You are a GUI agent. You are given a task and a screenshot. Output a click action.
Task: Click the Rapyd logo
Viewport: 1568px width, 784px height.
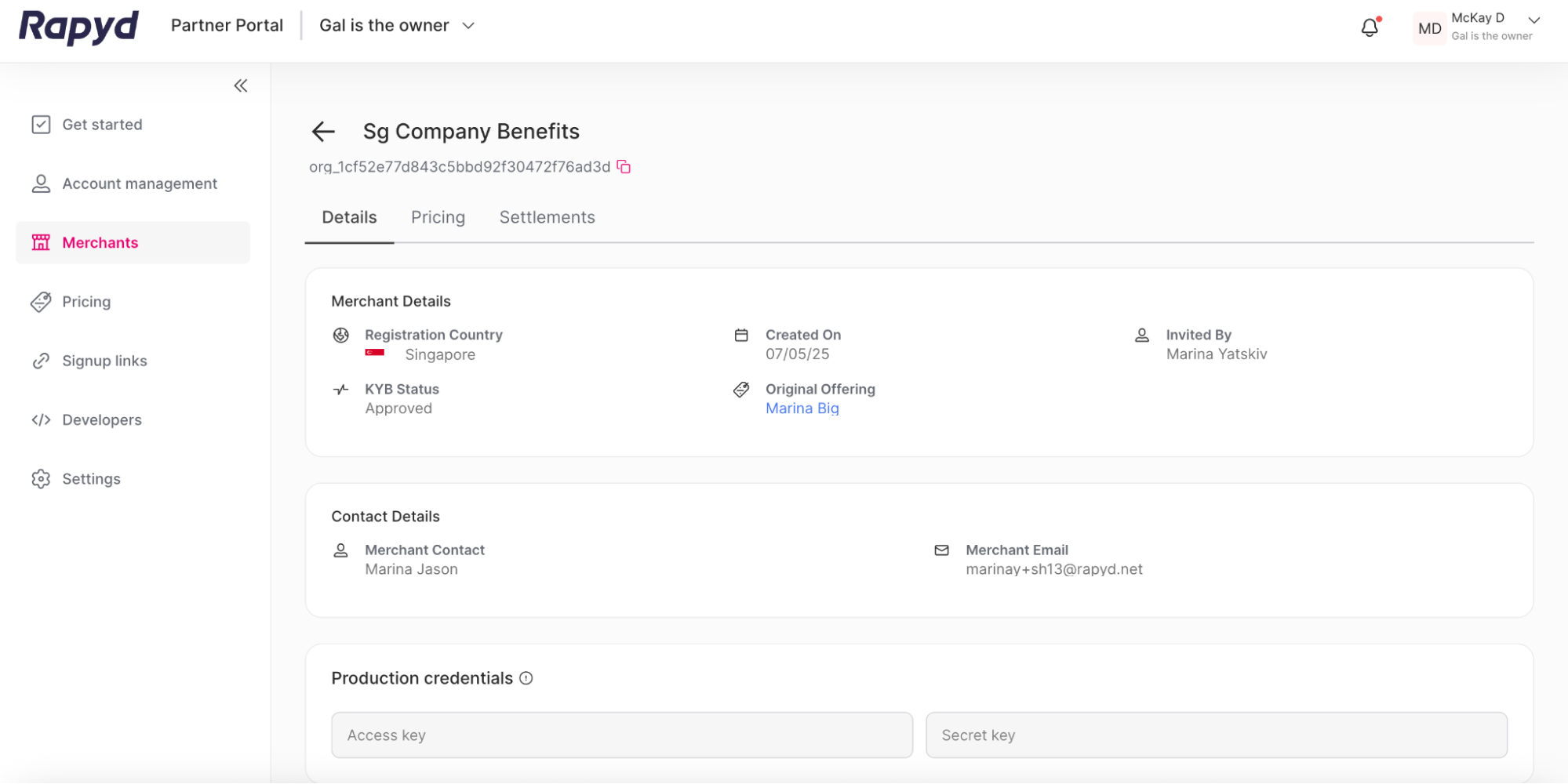coord(78,27)
